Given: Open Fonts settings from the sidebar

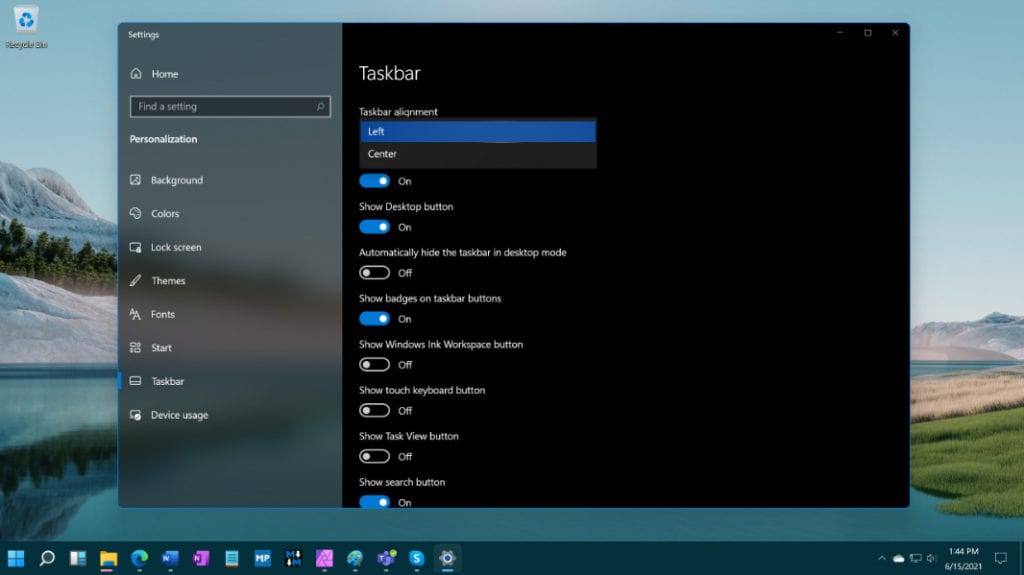Looking at the screenshot, I should point(162,314).
